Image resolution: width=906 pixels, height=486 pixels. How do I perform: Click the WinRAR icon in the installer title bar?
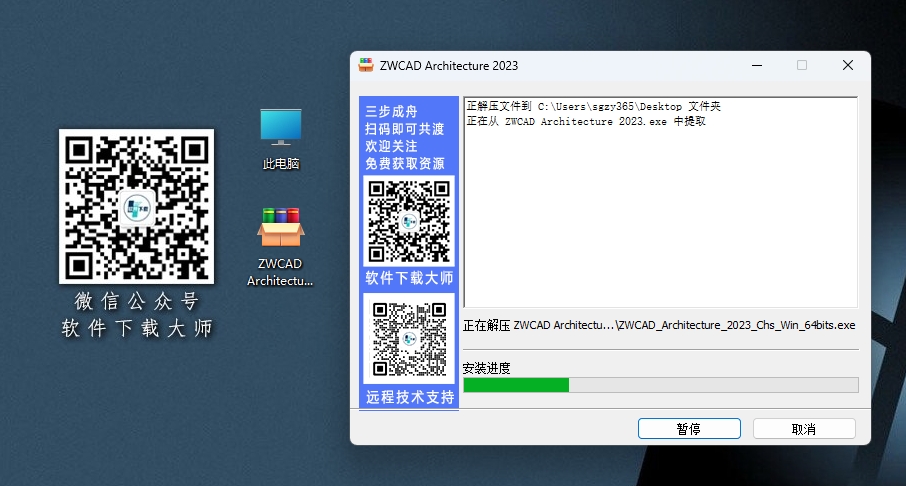[x=366, y=65]
